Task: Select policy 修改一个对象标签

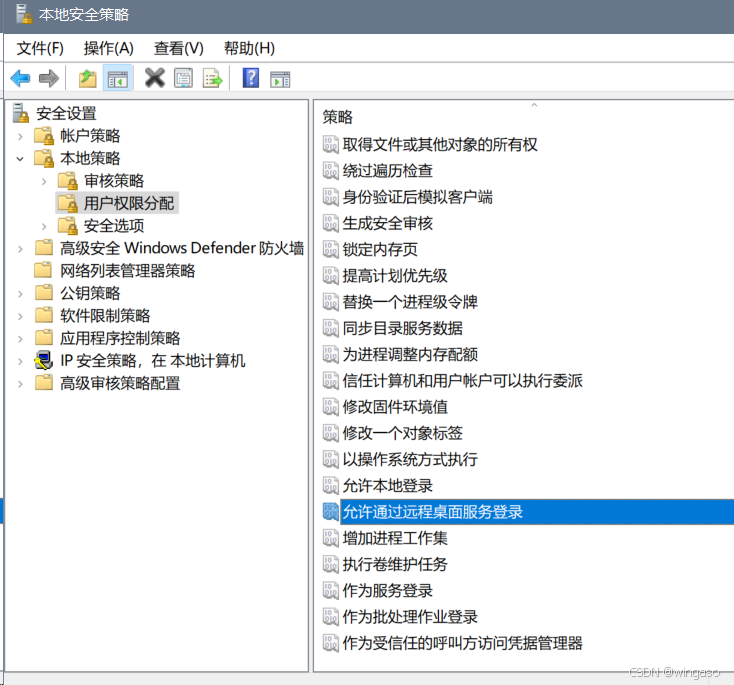Action: tap(403, 433)
